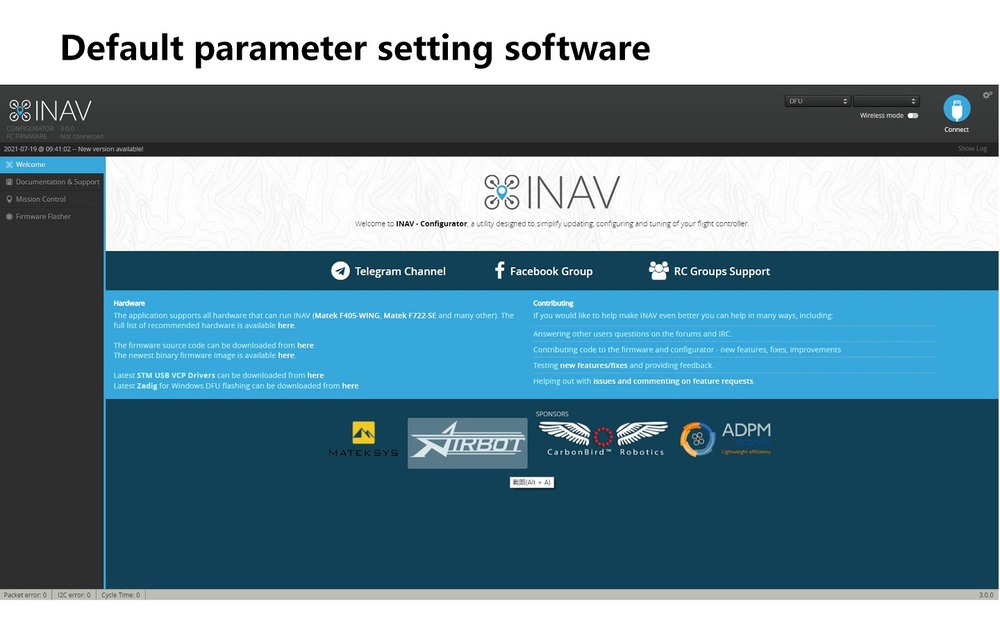Click the AIRBOT sponsor logo
Screen dimensions: 1000x644
(x=467, y=443)
